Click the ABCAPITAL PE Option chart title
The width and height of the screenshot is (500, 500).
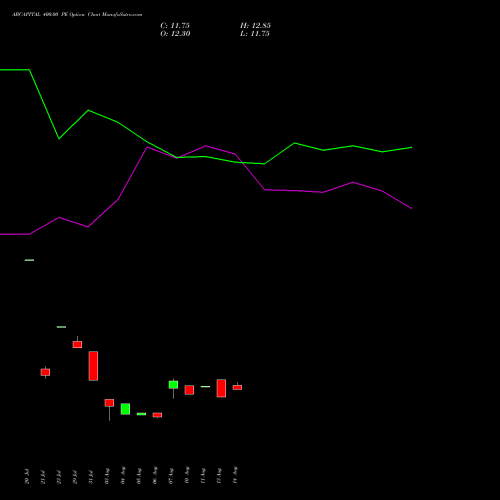click(77, 15)
